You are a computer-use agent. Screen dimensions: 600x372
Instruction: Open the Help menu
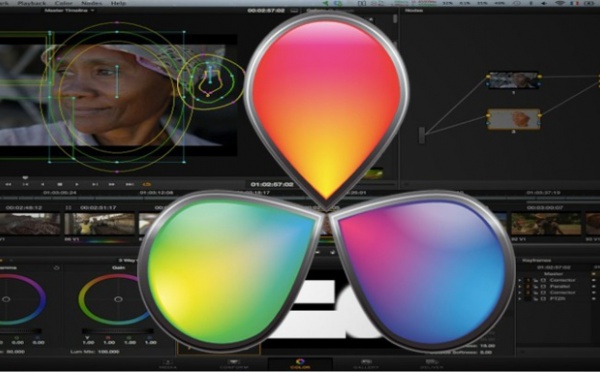tap(118, 3)
